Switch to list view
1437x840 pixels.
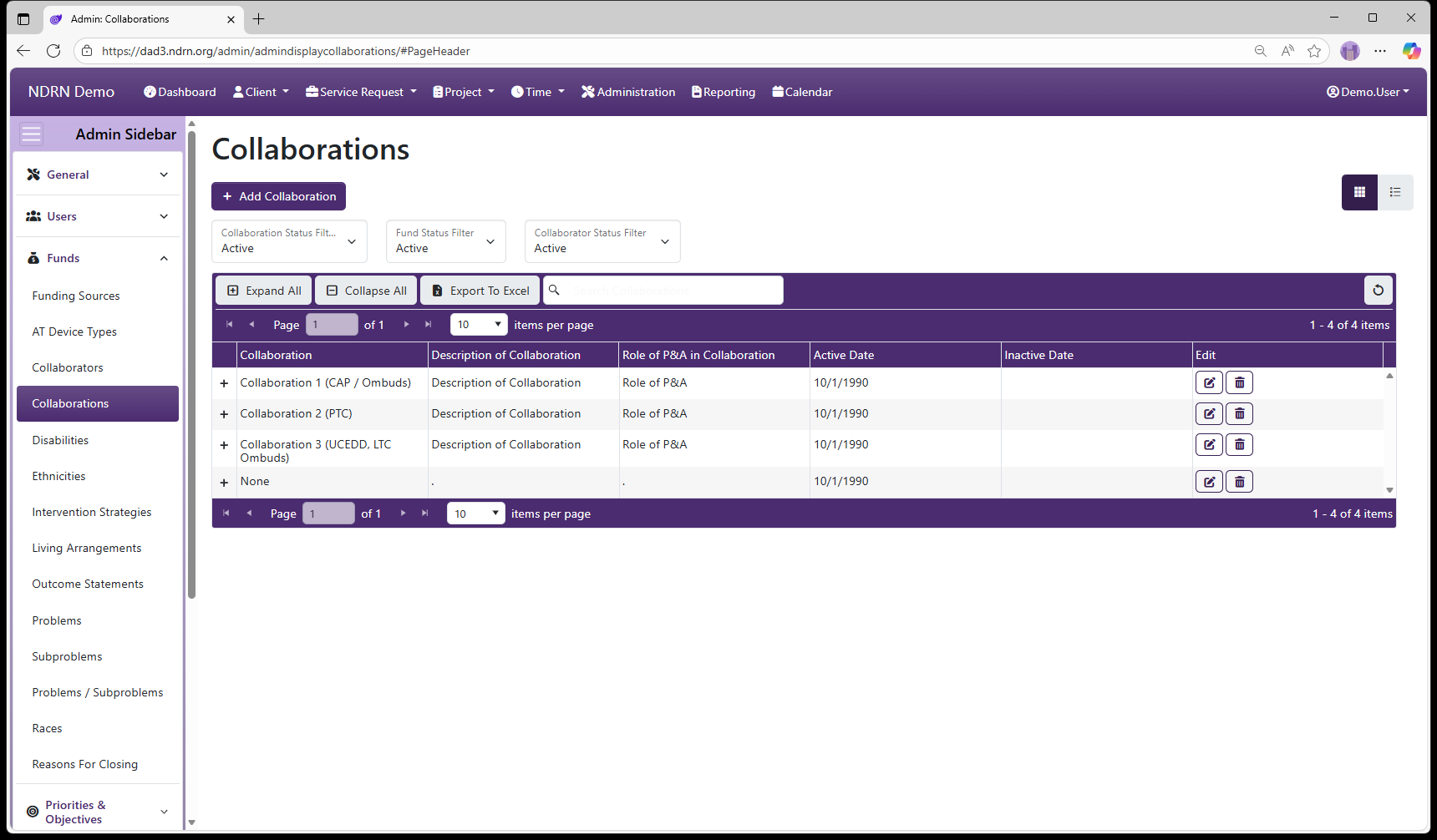(1395, 192)
